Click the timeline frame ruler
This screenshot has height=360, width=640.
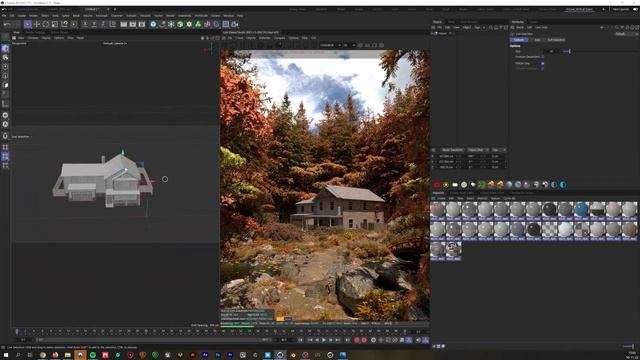click(x=212, y=331)
